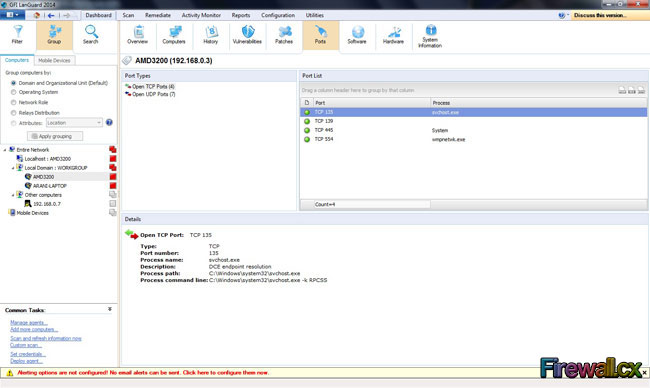Open the System Information view
The height and width of the screenshot is (388, 650).
coord(430,36)
